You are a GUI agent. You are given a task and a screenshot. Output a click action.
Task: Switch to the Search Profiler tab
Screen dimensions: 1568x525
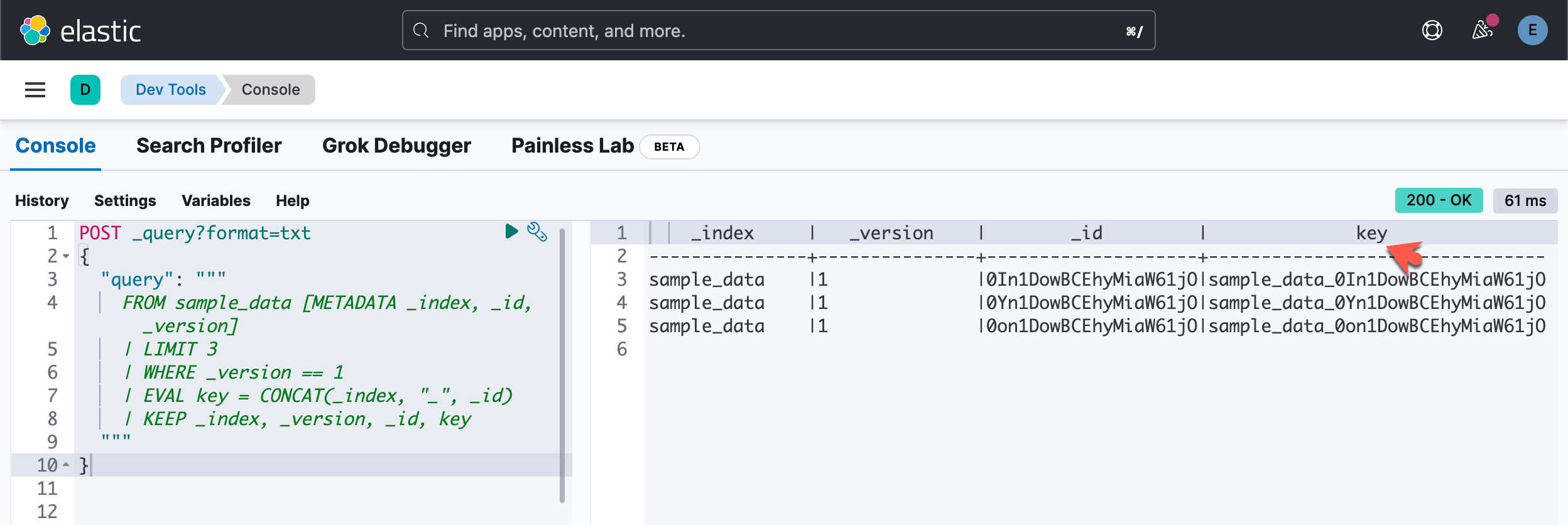[209, 146]
